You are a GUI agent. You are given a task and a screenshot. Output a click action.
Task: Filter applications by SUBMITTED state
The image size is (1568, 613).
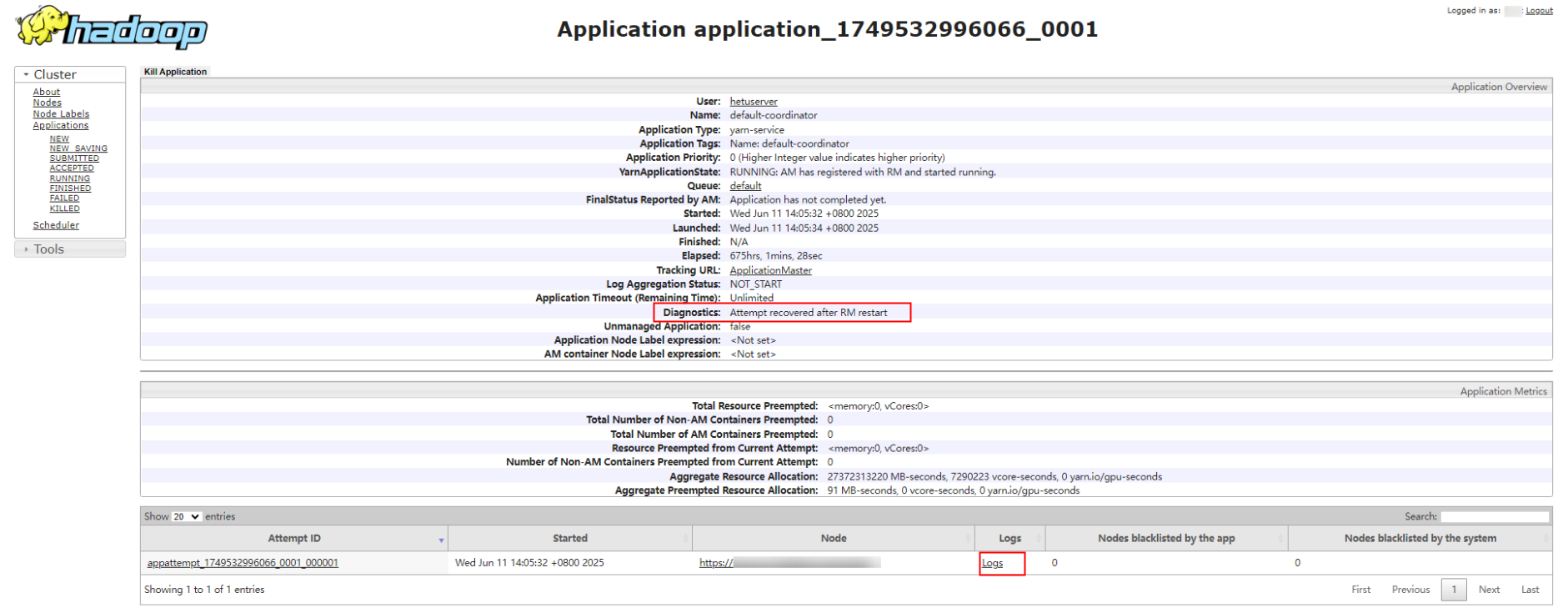pyautogui.click(x=74, y=158)
